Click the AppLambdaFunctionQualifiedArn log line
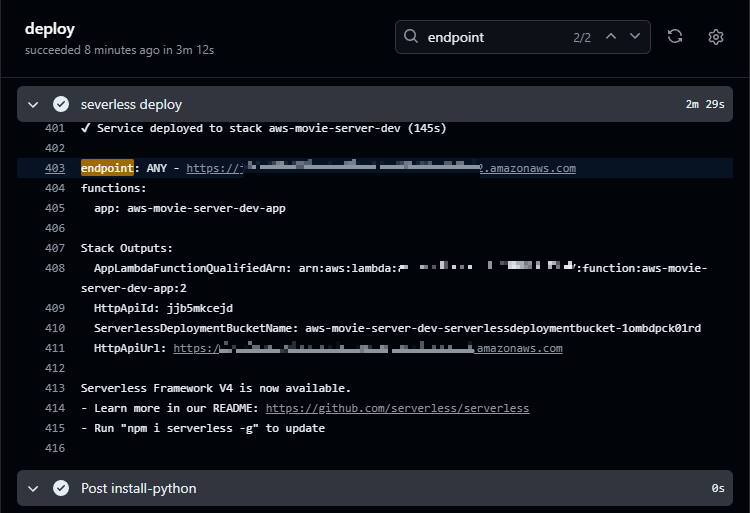Screen dimensions: 750x513 click(x=394, y=278)
